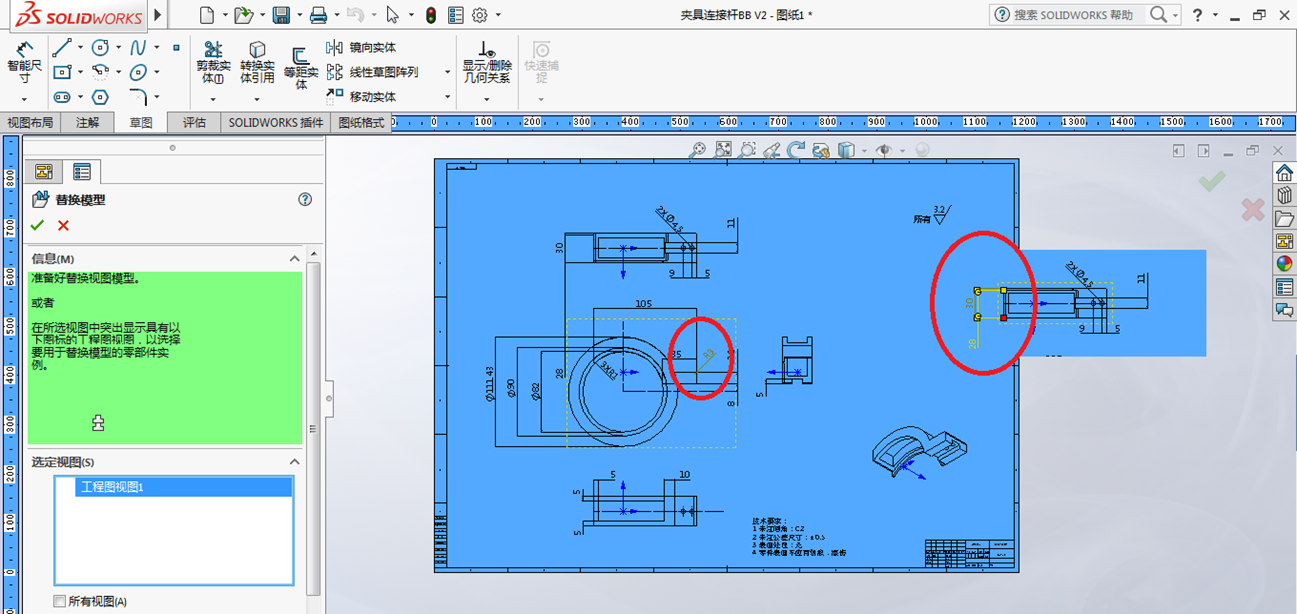Open Display/Delete Relations dropdown arrow
This screenshot has width=1297, height=614.
[x=487, y=99]
